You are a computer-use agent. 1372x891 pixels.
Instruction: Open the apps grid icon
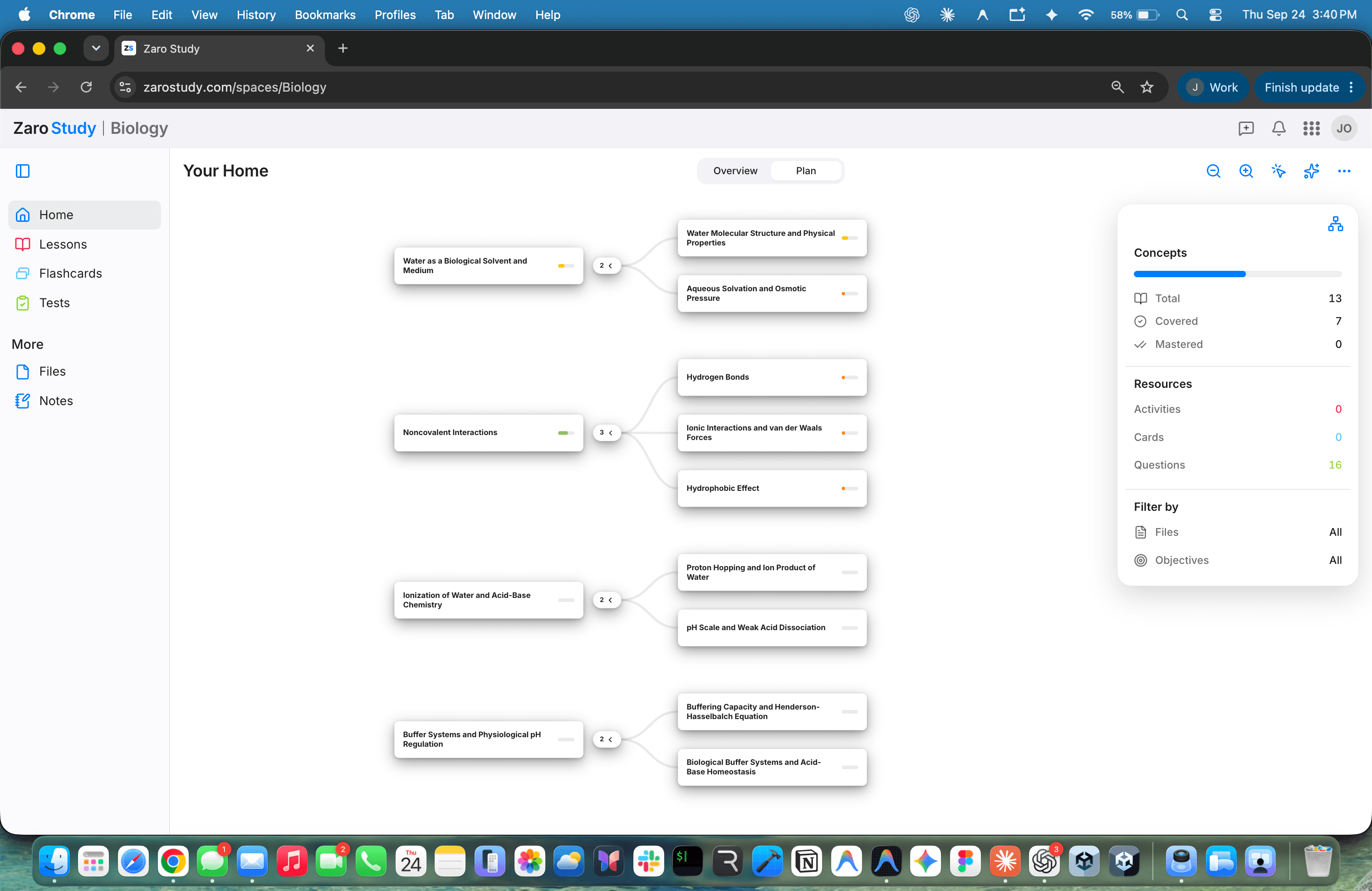[1312, 128]
